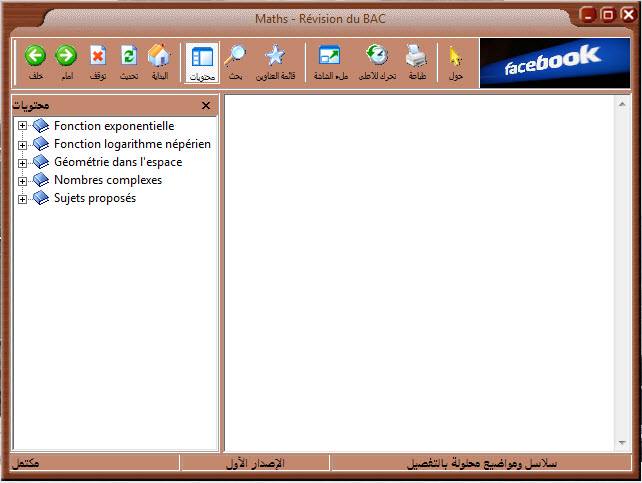642x483 pixels.
Task: Go to Home using the house icon
Action: pos(158,57)
